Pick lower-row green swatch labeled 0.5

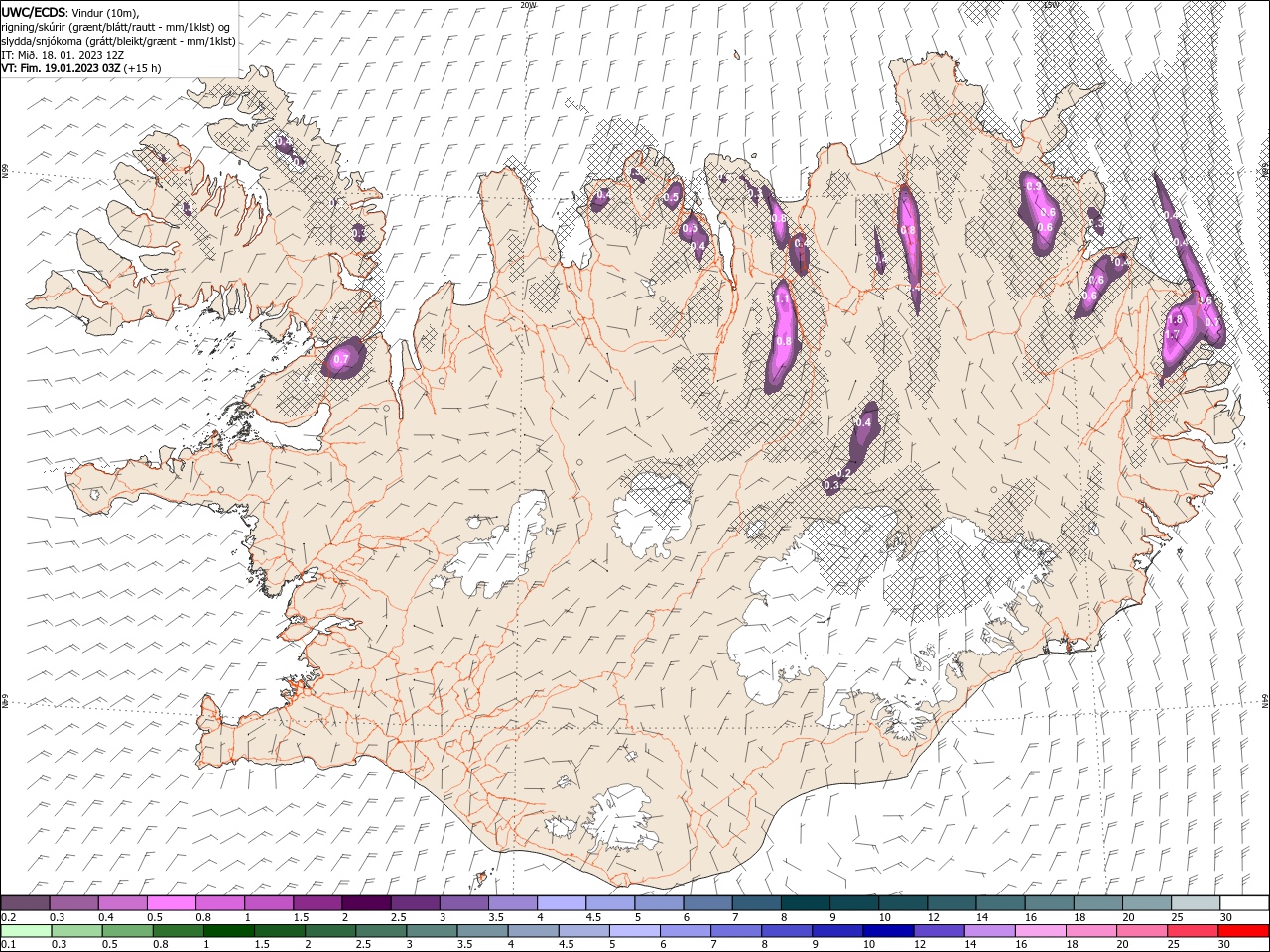click(127, 931)
